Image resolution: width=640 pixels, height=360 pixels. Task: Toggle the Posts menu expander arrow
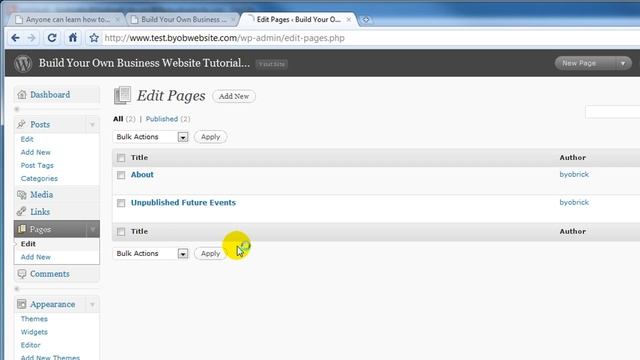pos(92,124)
